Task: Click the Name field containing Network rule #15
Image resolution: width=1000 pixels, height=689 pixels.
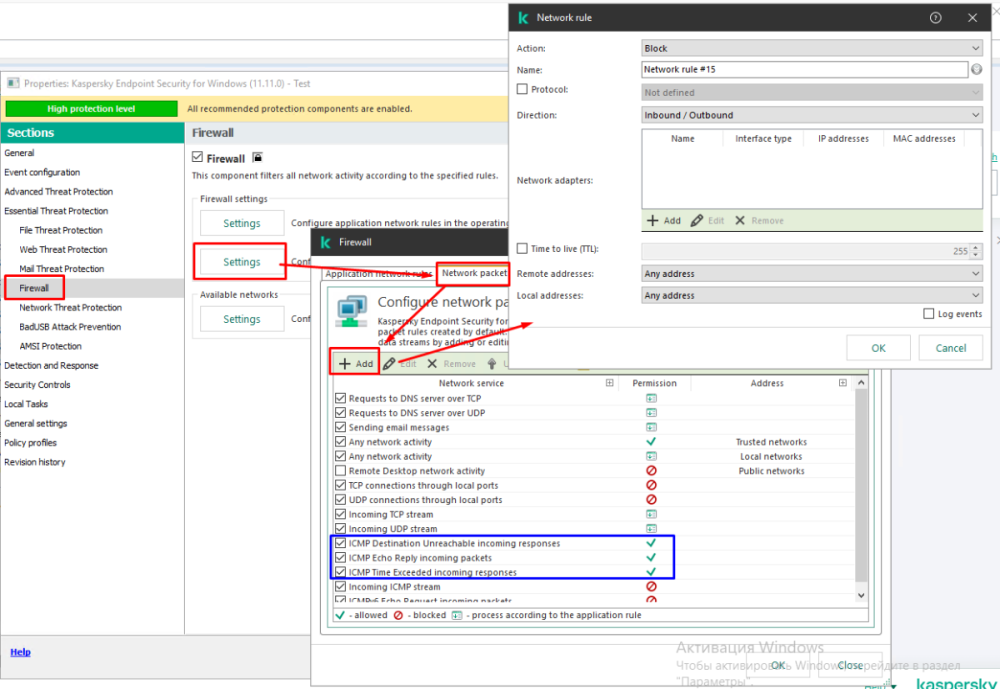Action: (804, 70)
